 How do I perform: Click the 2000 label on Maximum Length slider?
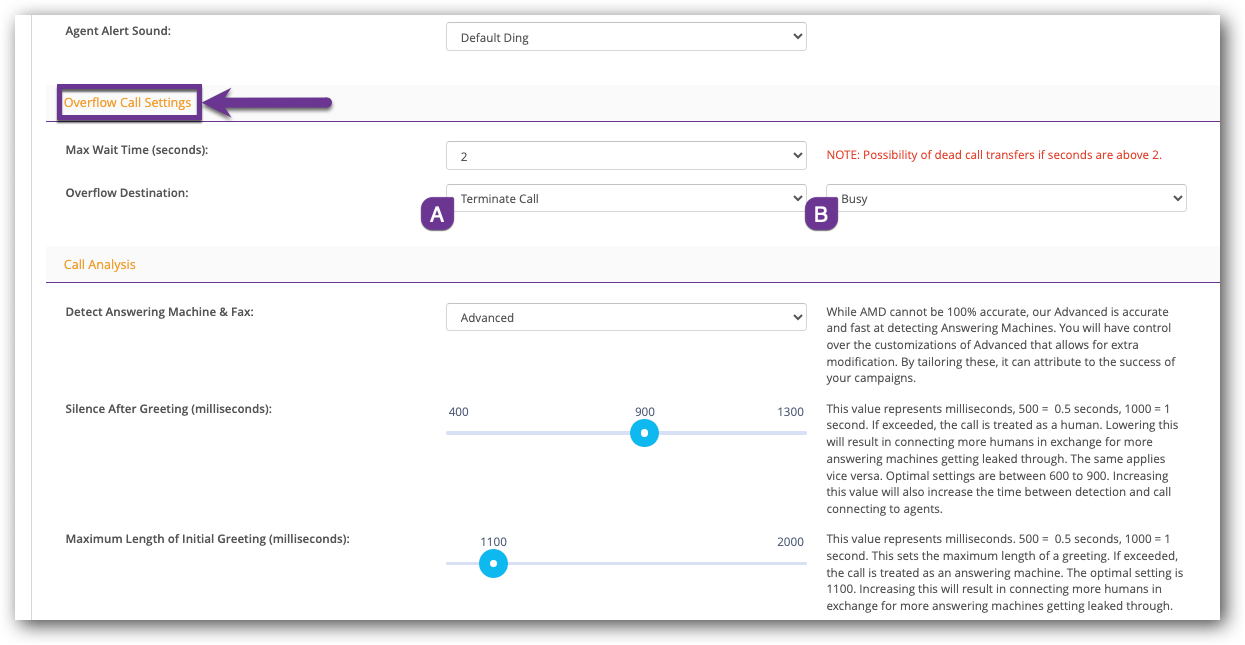(790, 542)
